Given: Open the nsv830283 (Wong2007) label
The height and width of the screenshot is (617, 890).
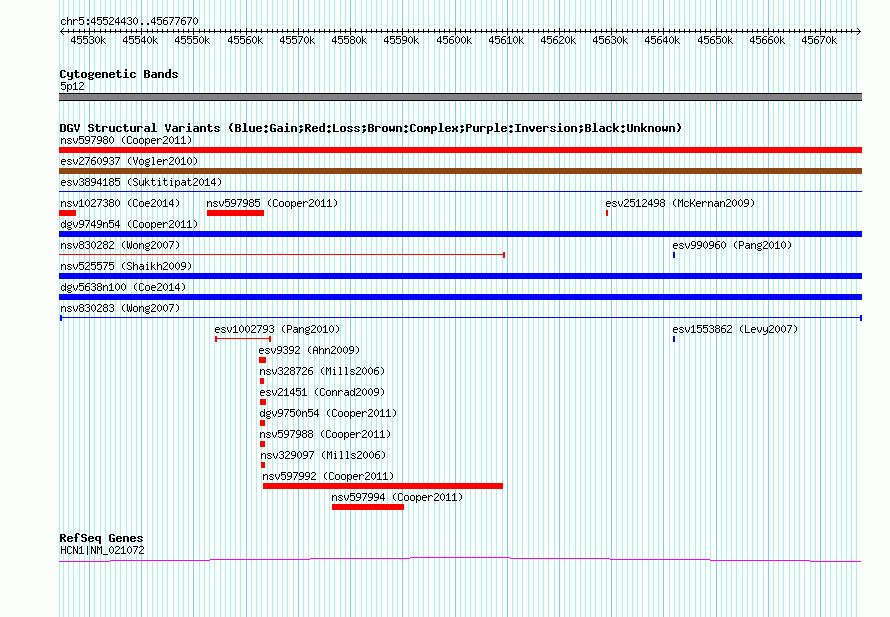Looking at the screenshot, I should pos(120,308).
